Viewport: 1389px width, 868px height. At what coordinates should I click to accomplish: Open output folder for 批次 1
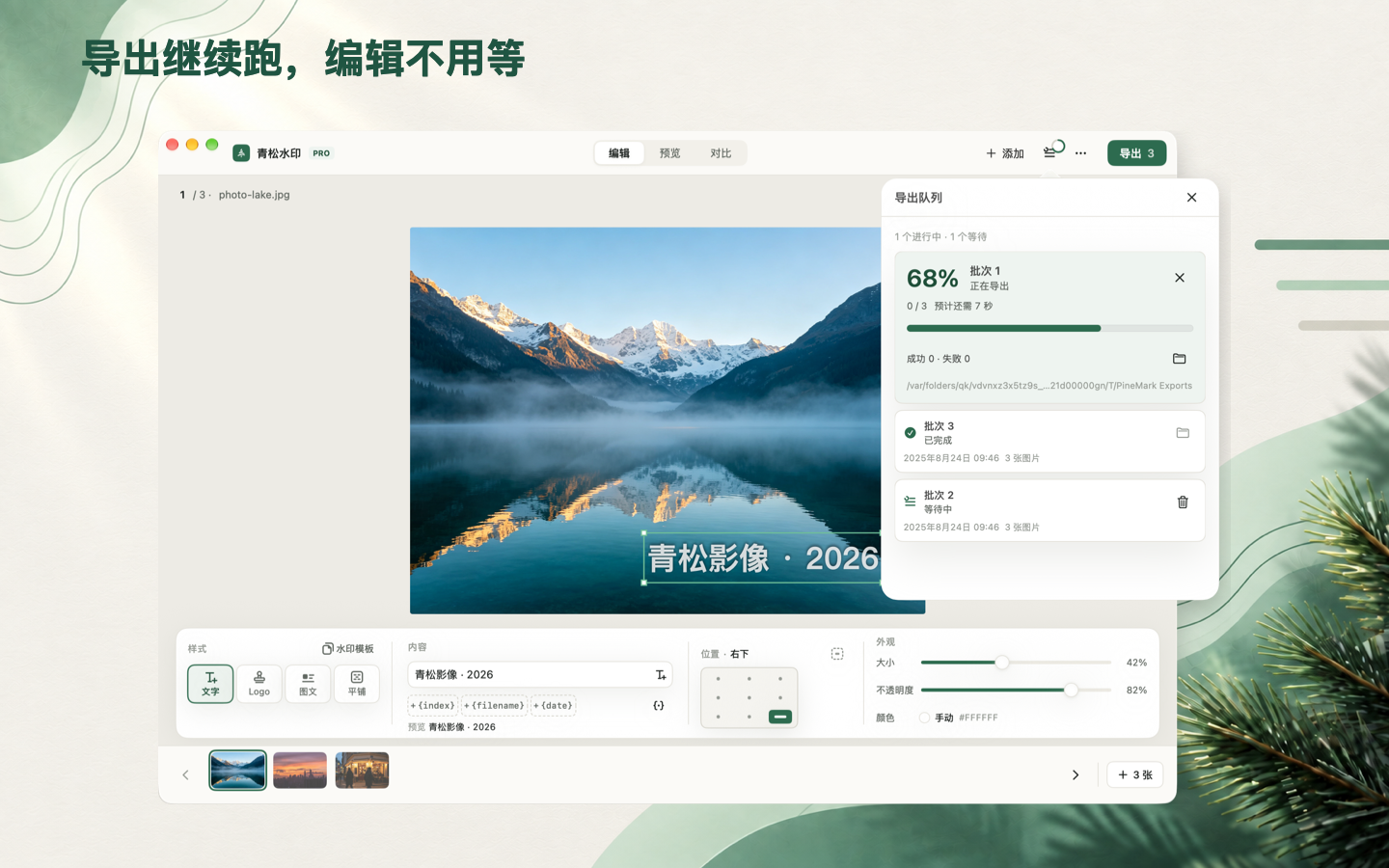pos(1180,359)
